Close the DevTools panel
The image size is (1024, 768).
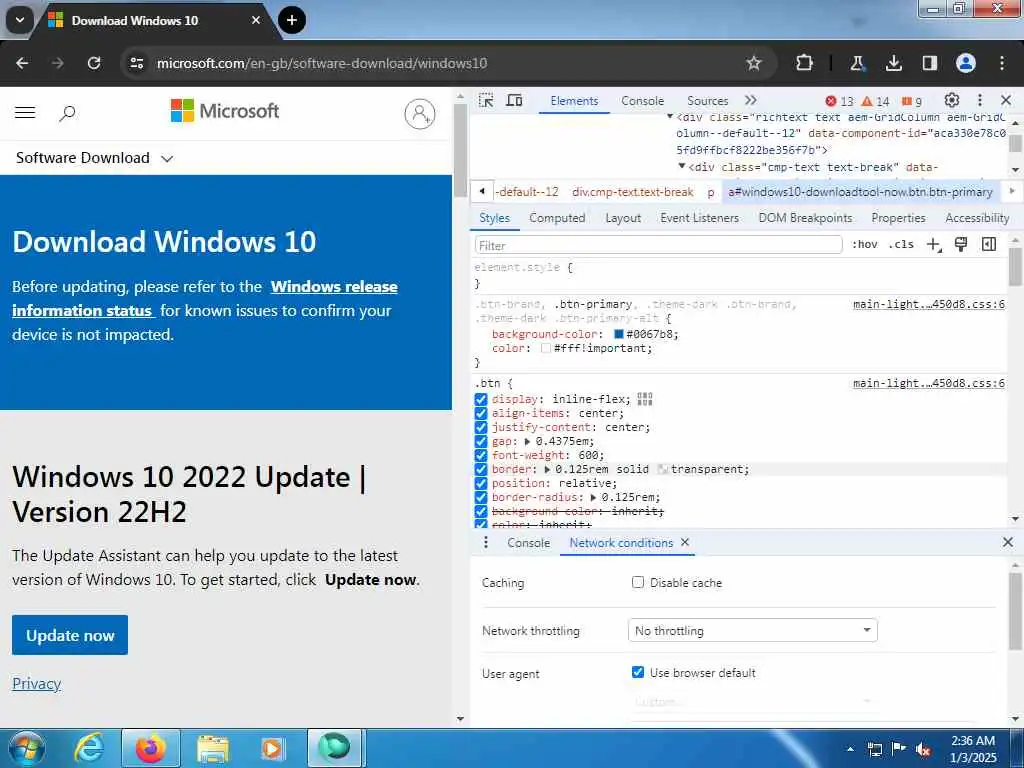[1006, 100]
